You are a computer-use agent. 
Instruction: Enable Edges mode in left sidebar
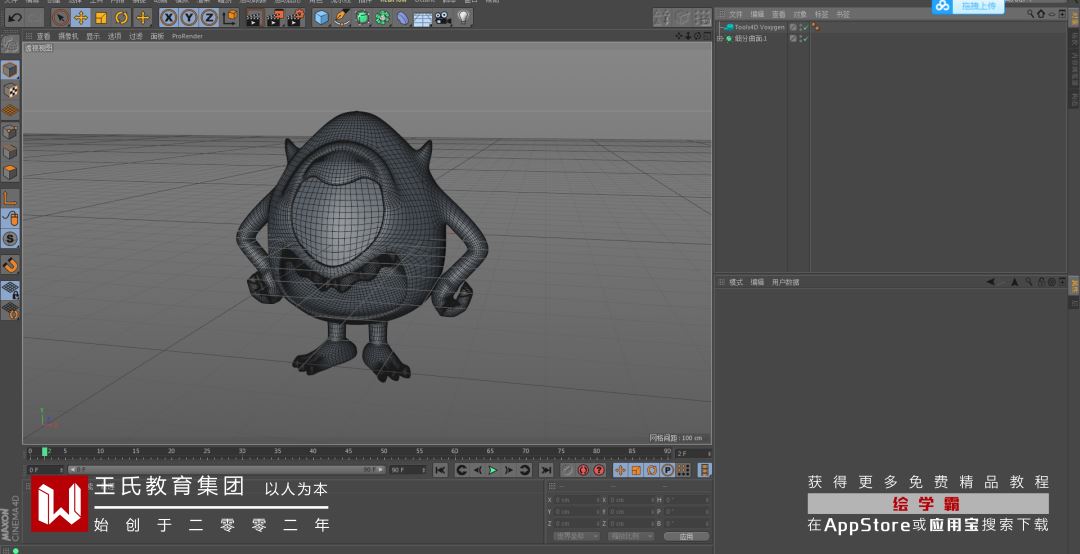pos(10,152)
